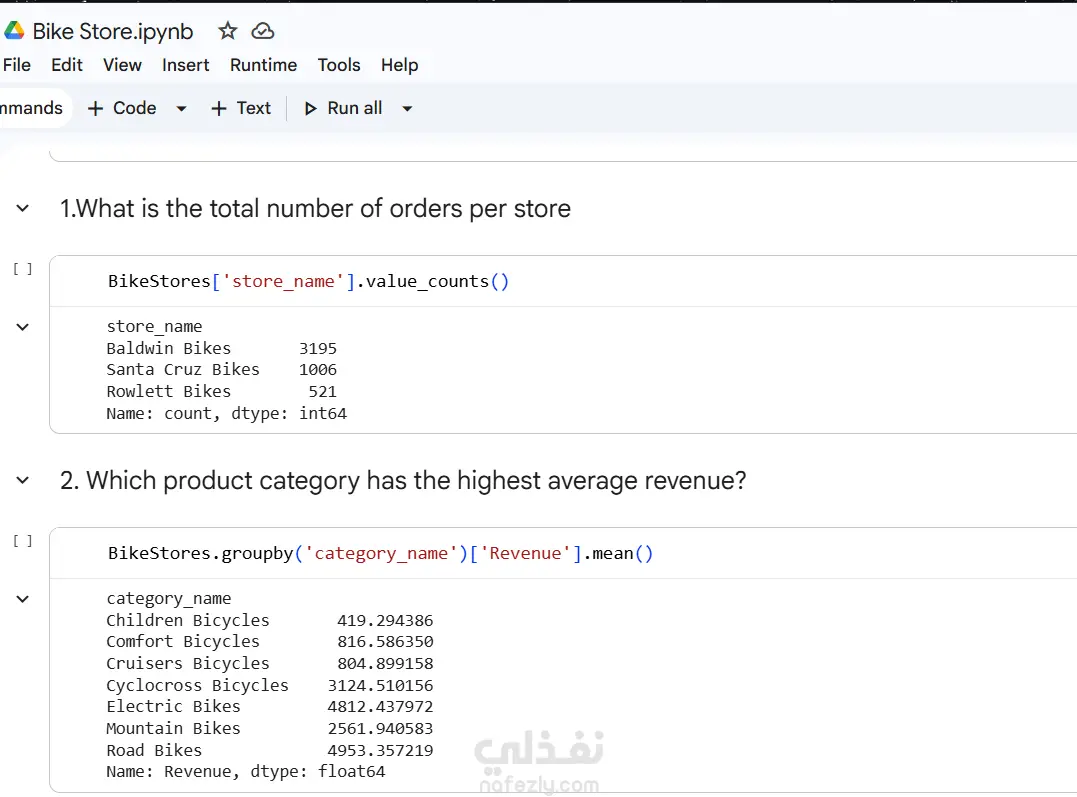Image resolution: width=1077 pixels, height=797 pixels.
Task: Star the Bike Store.ipynb notebook
Action: (x=227, y=31)
